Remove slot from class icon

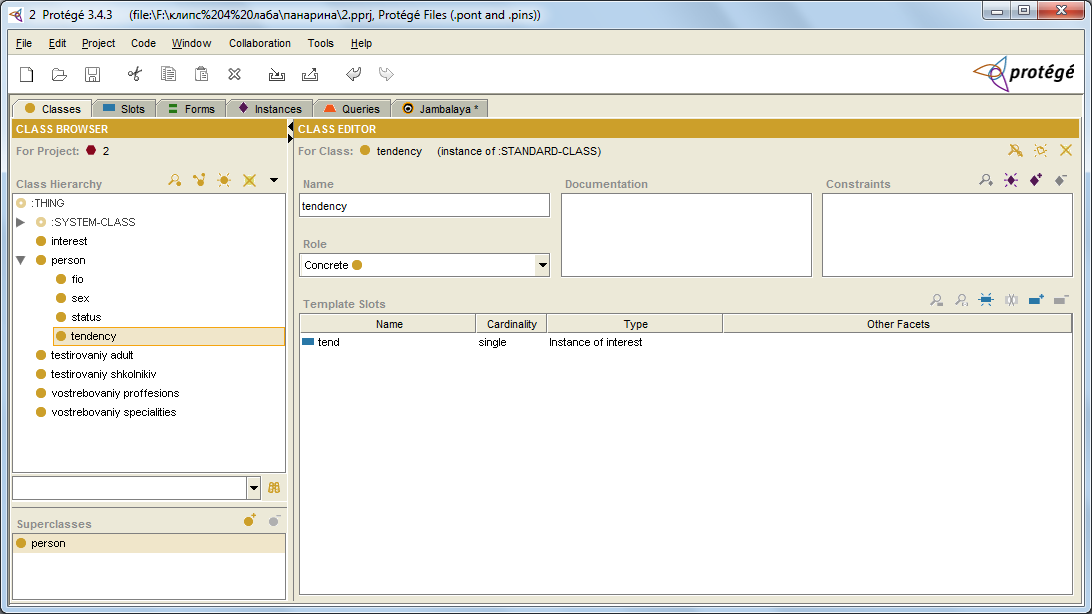tap(1061, 300)
